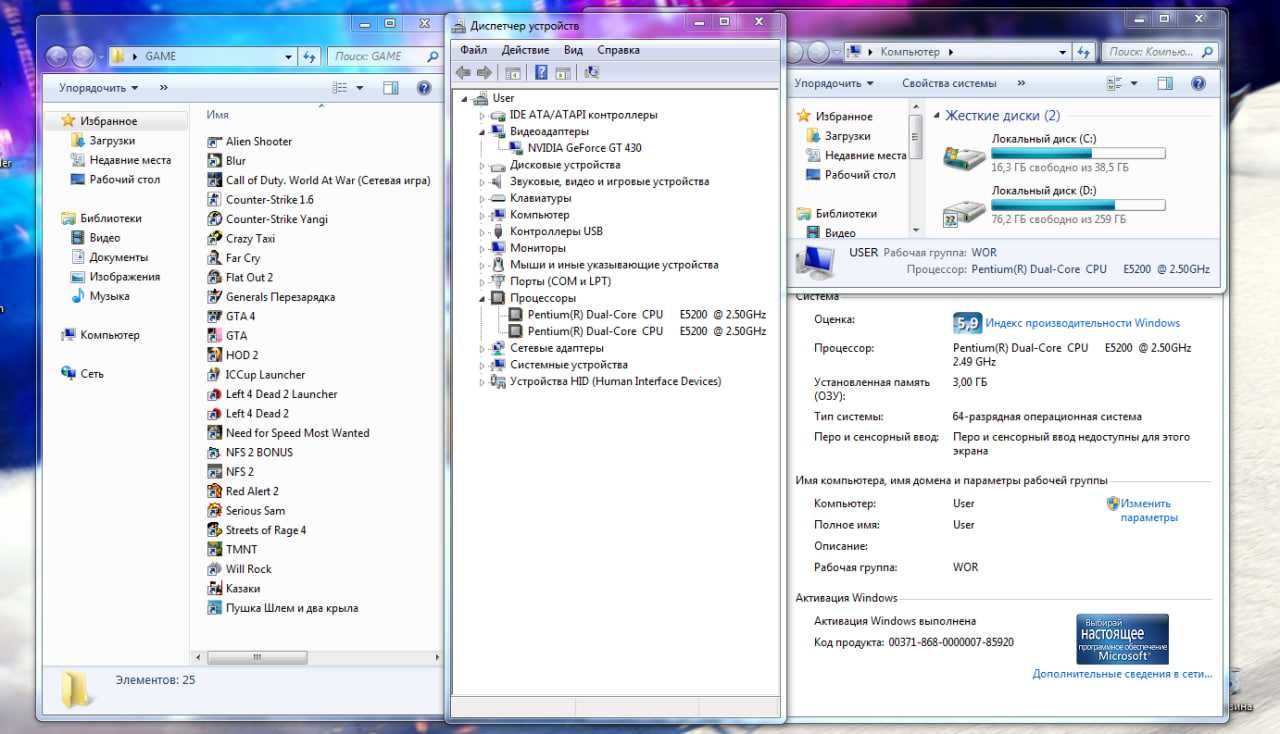
Task: Click the help icon in Device Manager toolbar
Action: (x=541, y=72)
